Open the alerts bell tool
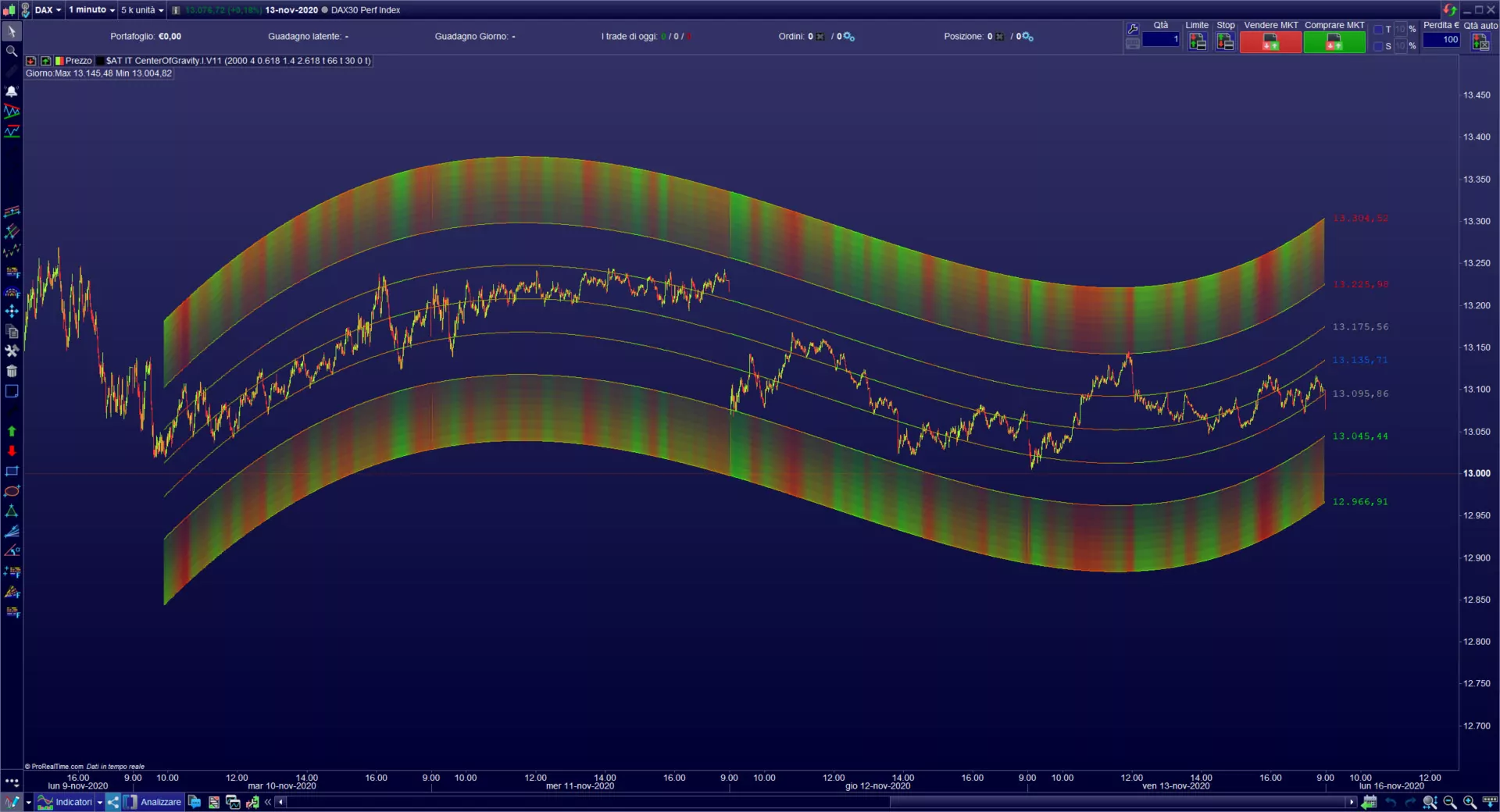The height and width of the screenshot is (812, 1500). pyautogui.click(x=12, y=91)
